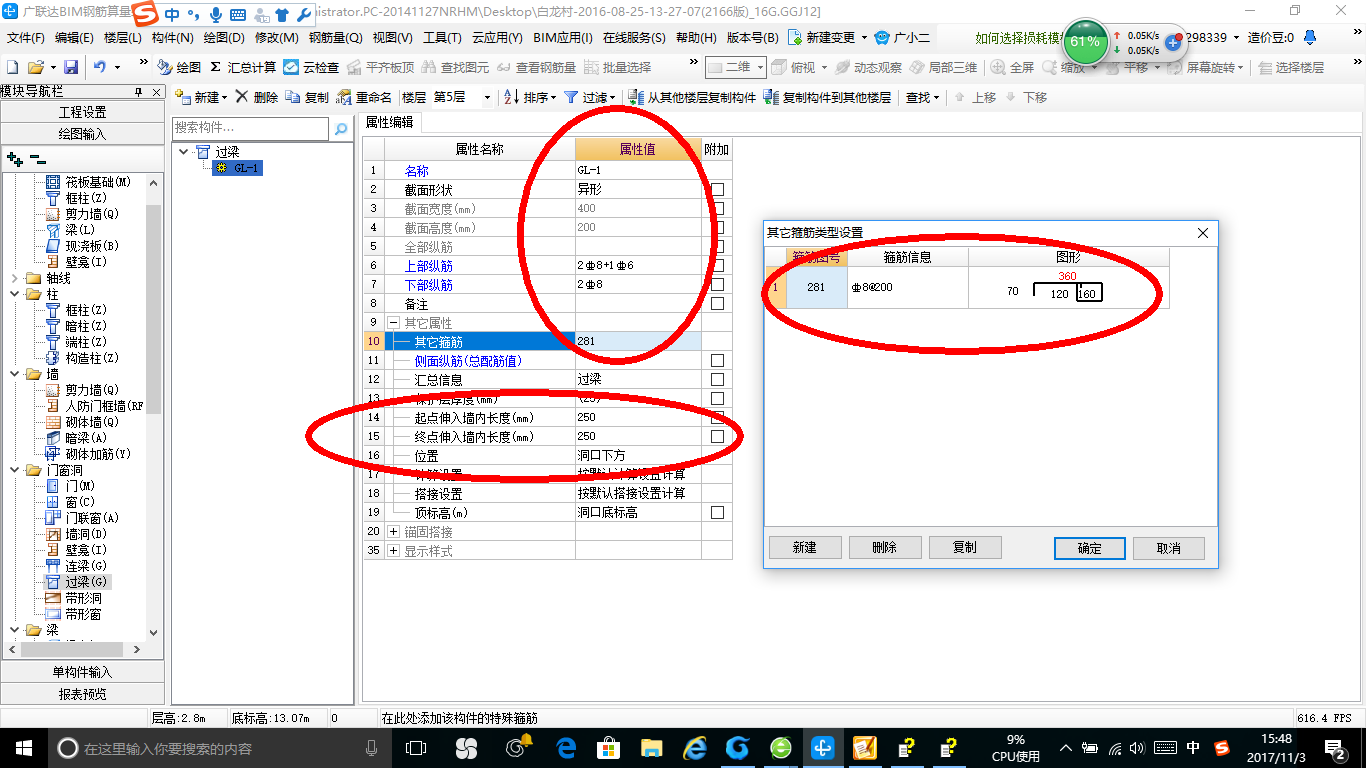
Task: Open the 在线服务(S) menu
Action: click(634, 38)
